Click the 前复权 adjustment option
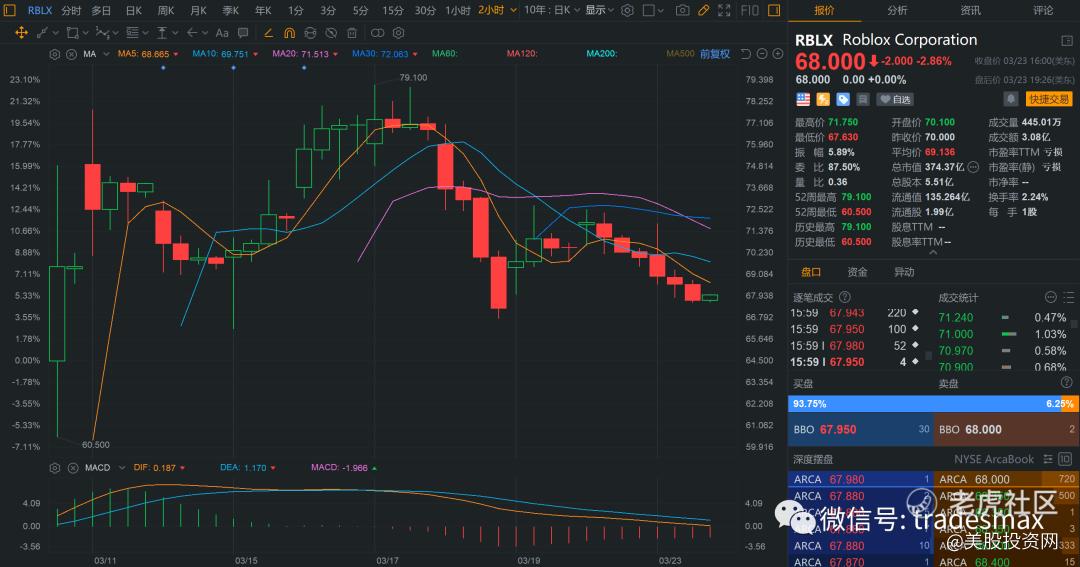 pyautogui.click(x=715, y=54)
